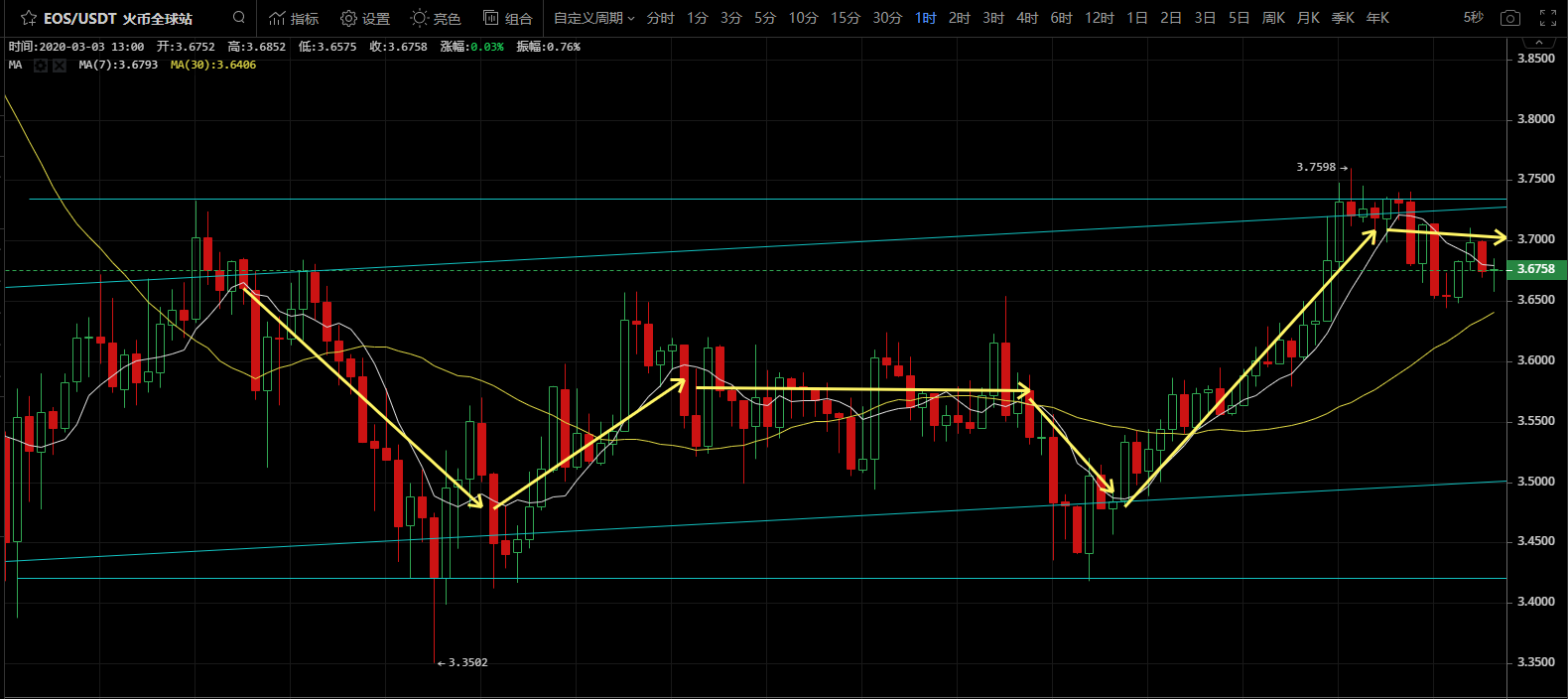Take a chart screenshot with the camera icon
Image resolution: width=1568 pixels, height=699 pixels.
[x=1510, y=18]
